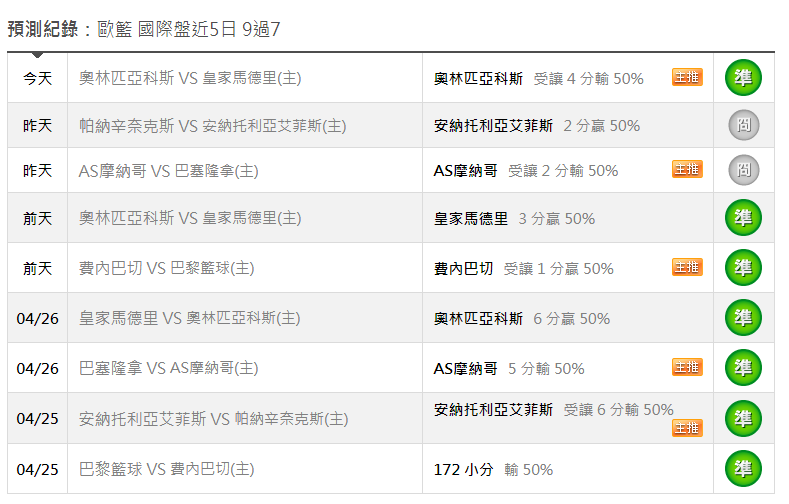
Task: Open today's 奧林匹亞科斯 VS 皇家馬德里(主) match
Action: click(x=190, y=78)
